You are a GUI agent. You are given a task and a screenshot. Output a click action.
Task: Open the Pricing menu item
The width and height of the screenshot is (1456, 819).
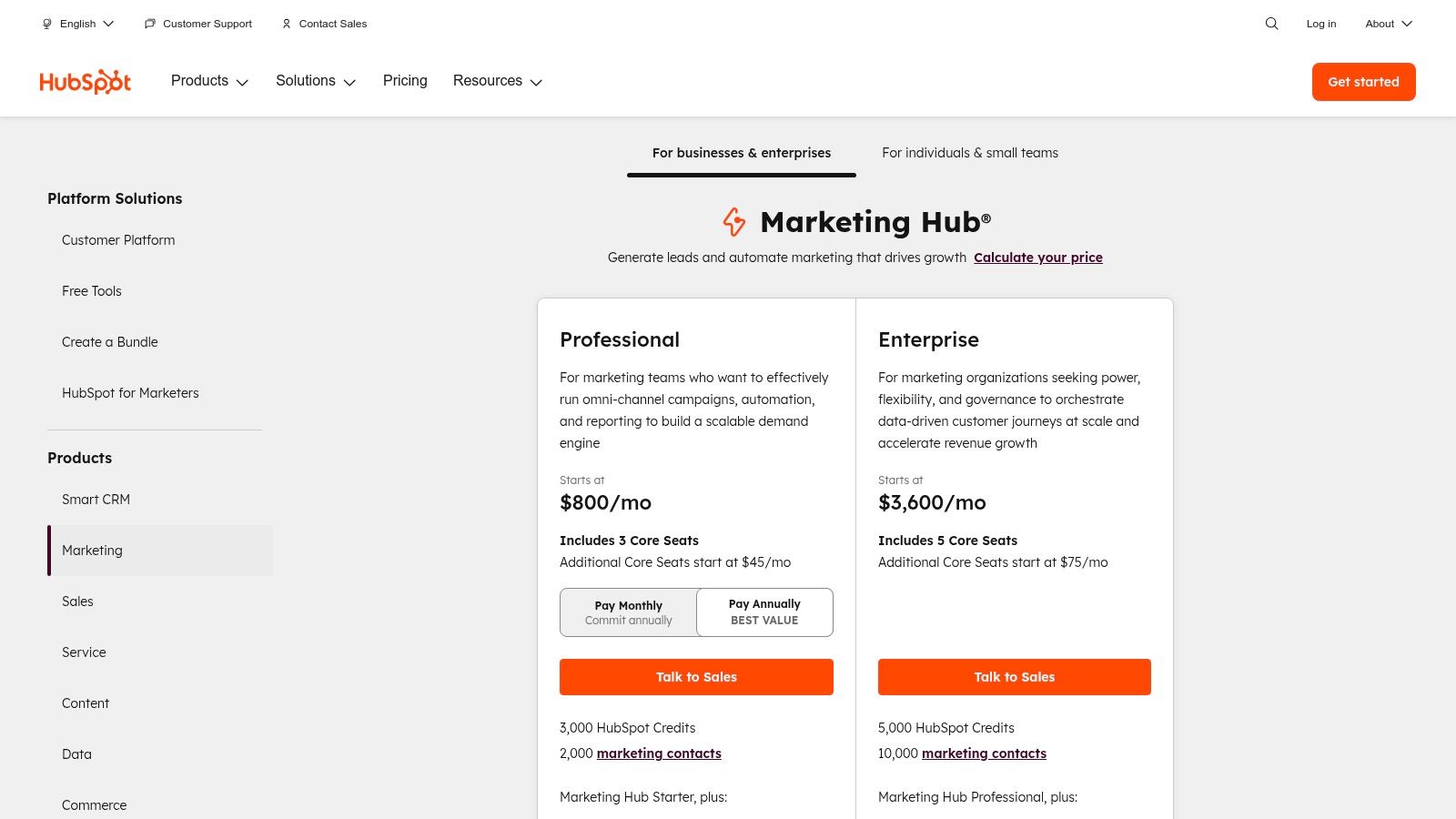tap(404, 81)
